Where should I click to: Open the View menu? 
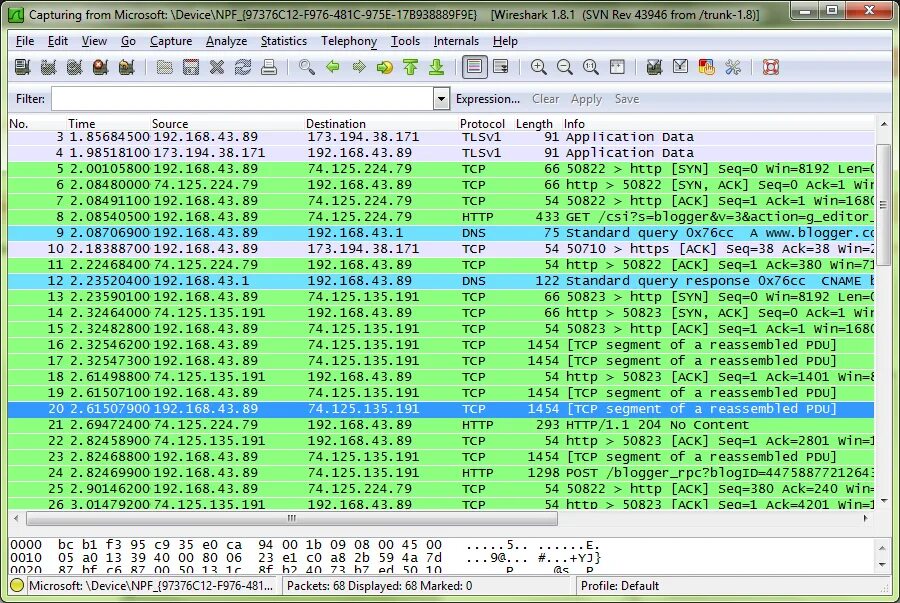94,41
